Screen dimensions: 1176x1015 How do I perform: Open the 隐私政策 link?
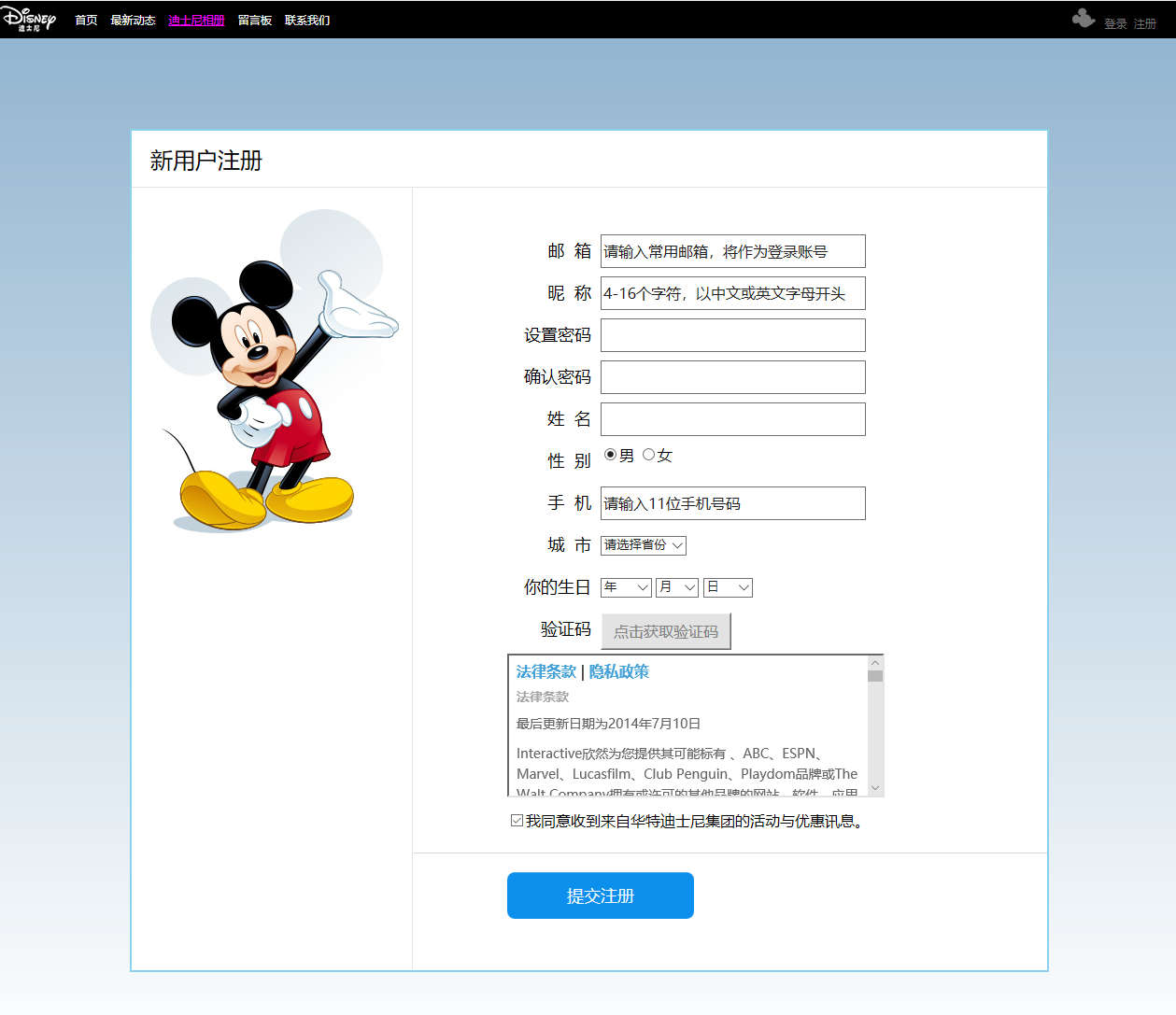coord(618,671)
